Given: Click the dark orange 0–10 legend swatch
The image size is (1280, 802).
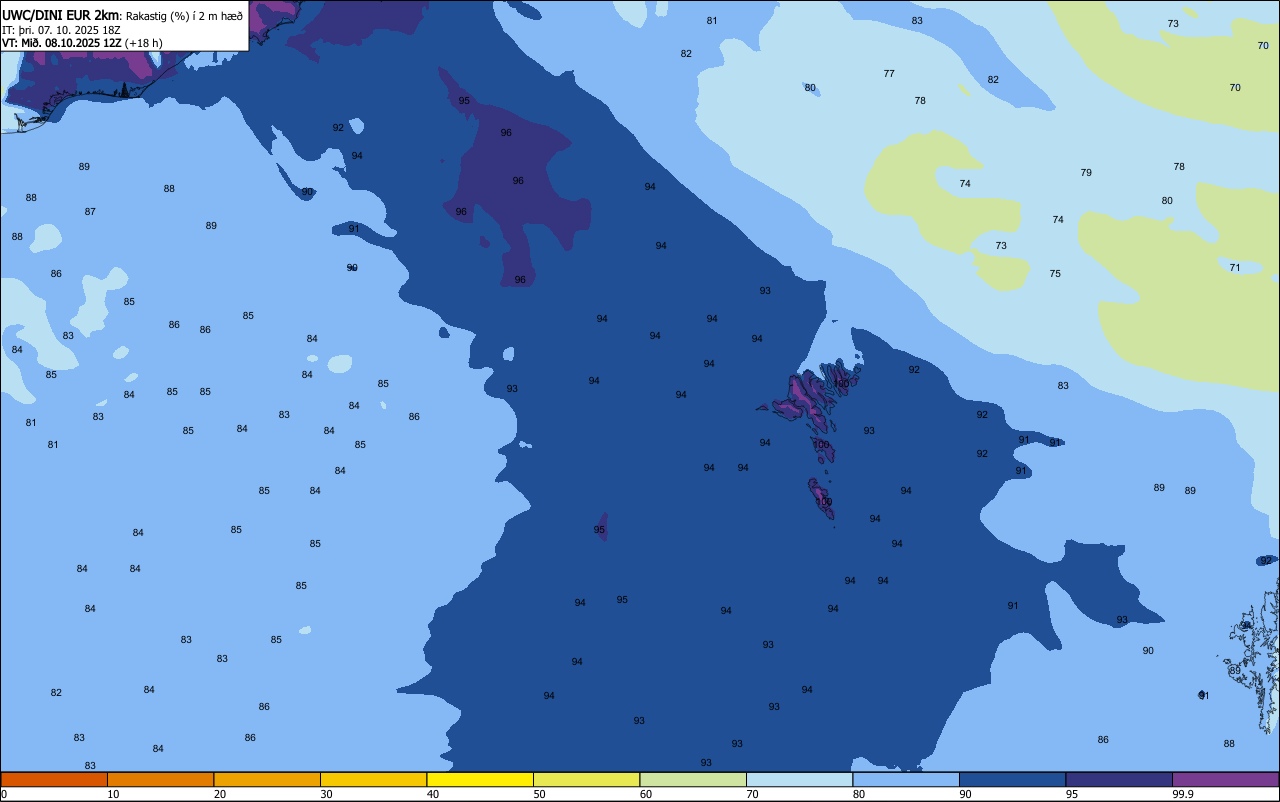Looking at the screenshot, I should pyautogui.click(x=54, y=779).
